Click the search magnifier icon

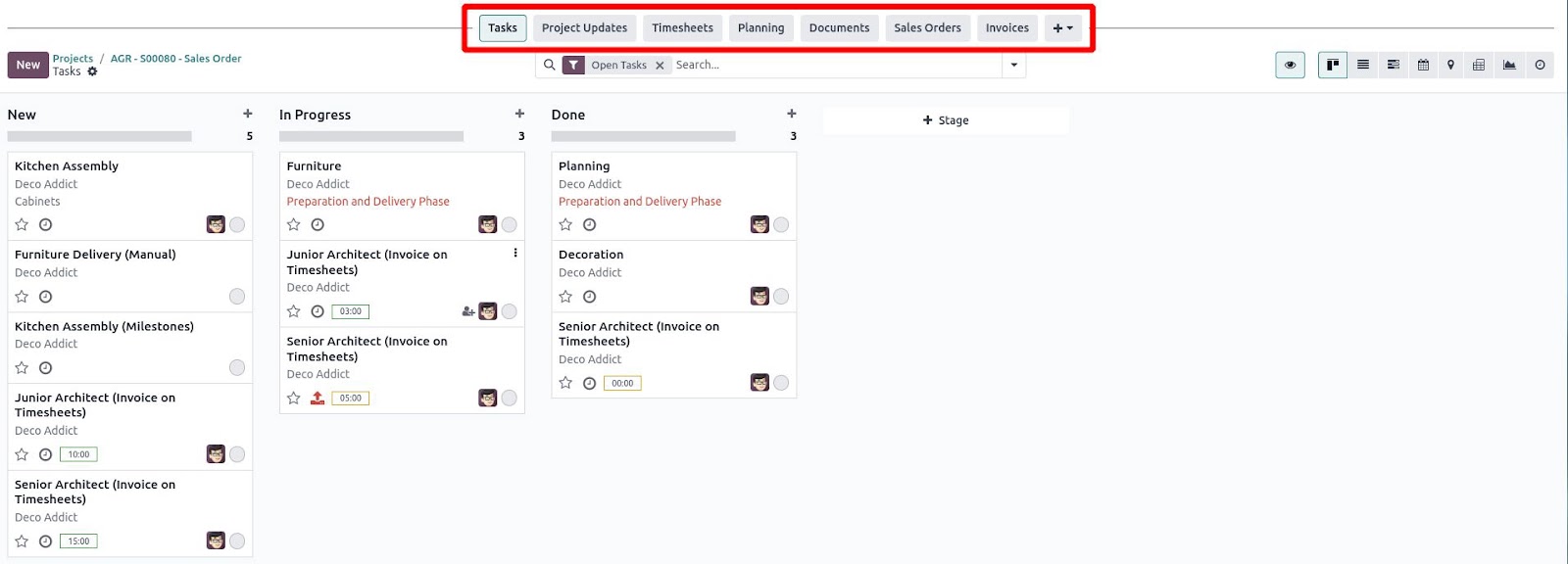click(549, 65)
